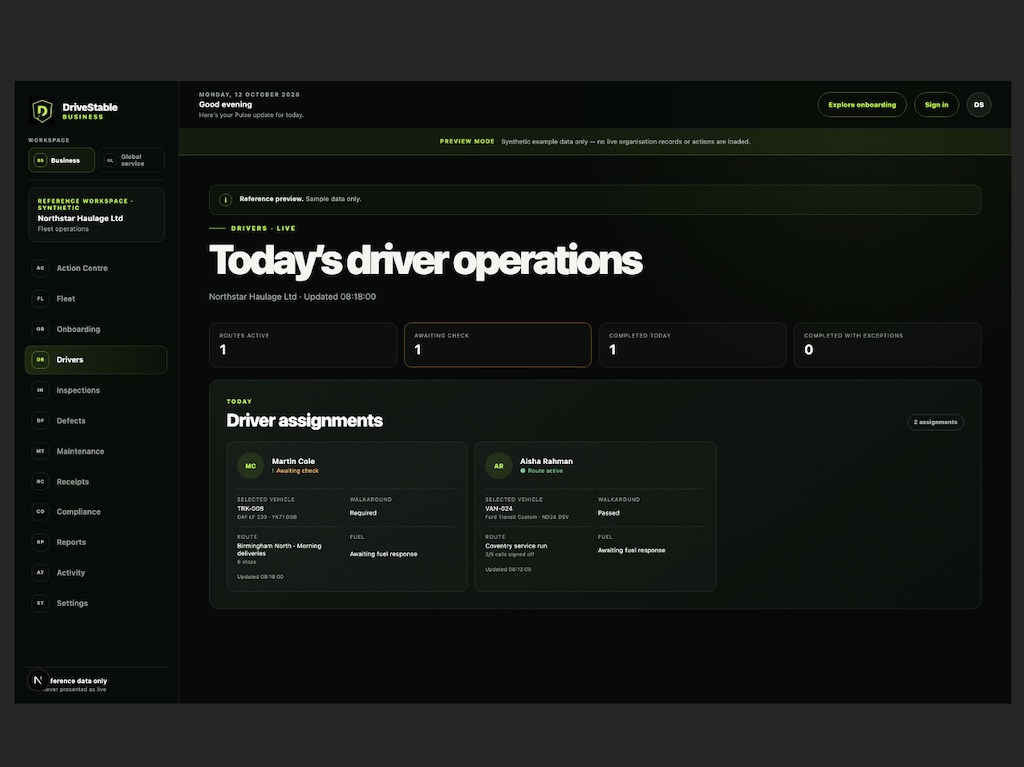Viewport: 1024px width, 767px height.
Task: Click the DF icon beside Defects
Action: coord(40,421)
